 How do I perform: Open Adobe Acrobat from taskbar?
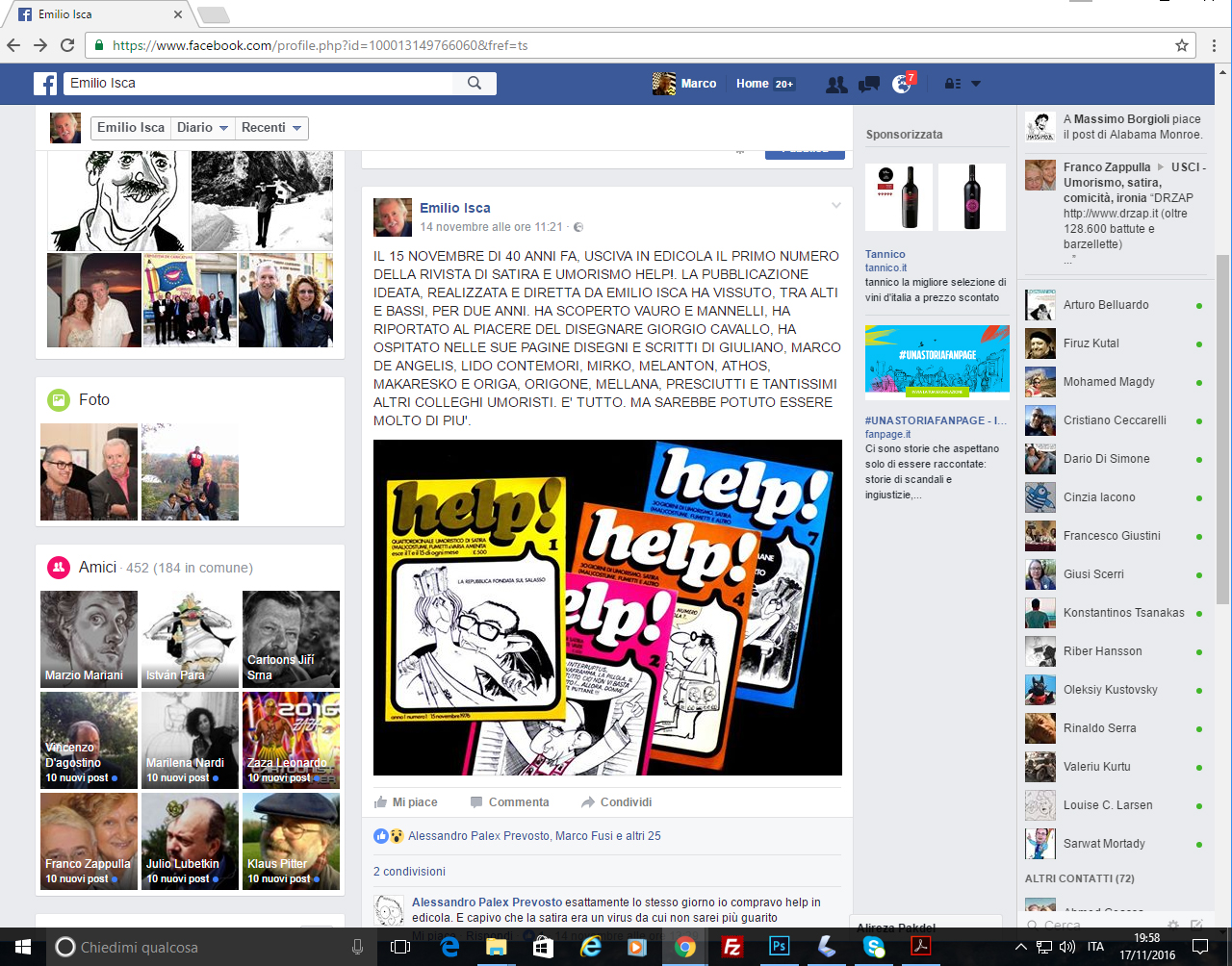(921, 948)
